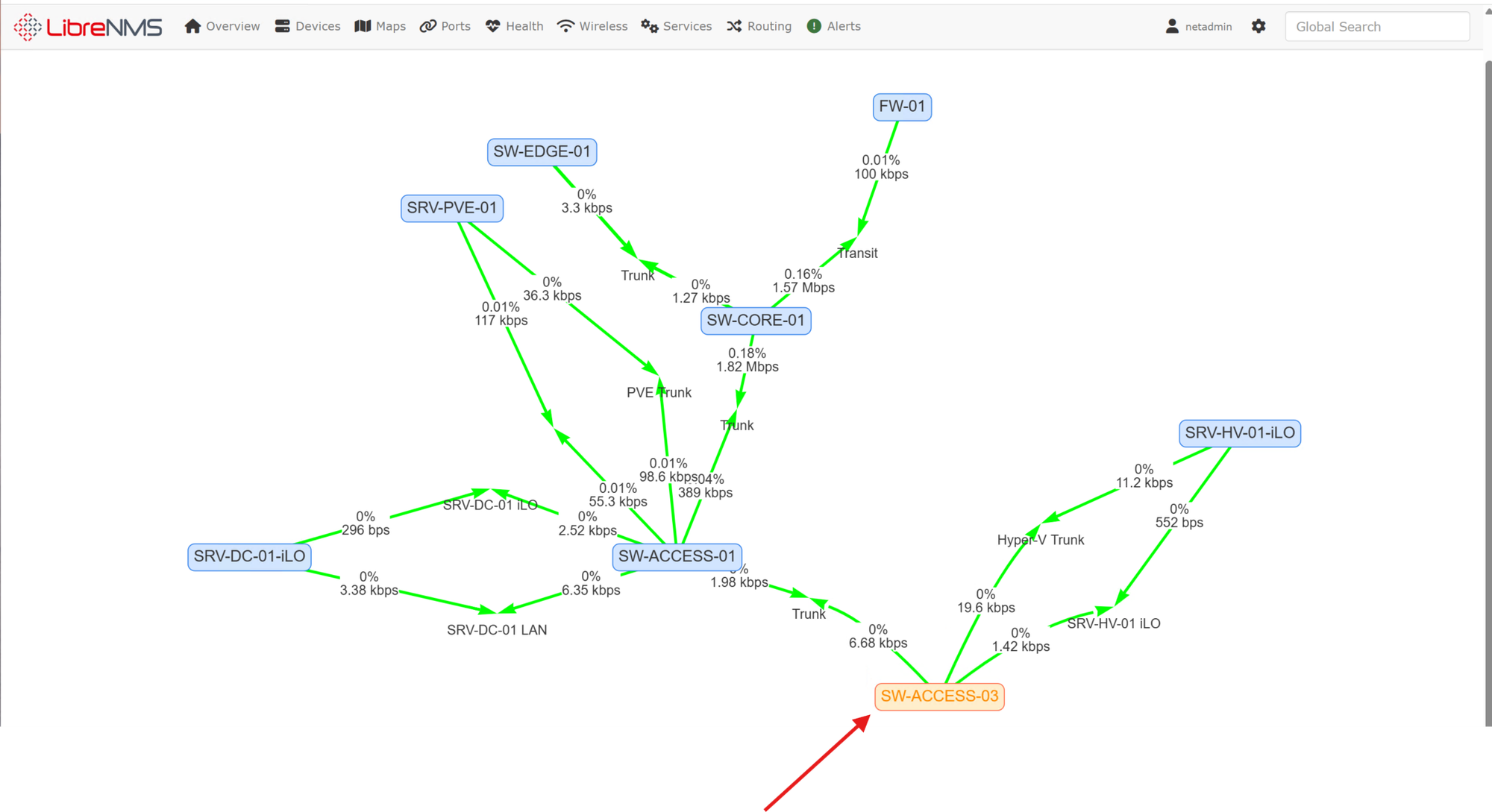Click the Routing shuffle icon

pyautogui.click(x=734, y=26)
